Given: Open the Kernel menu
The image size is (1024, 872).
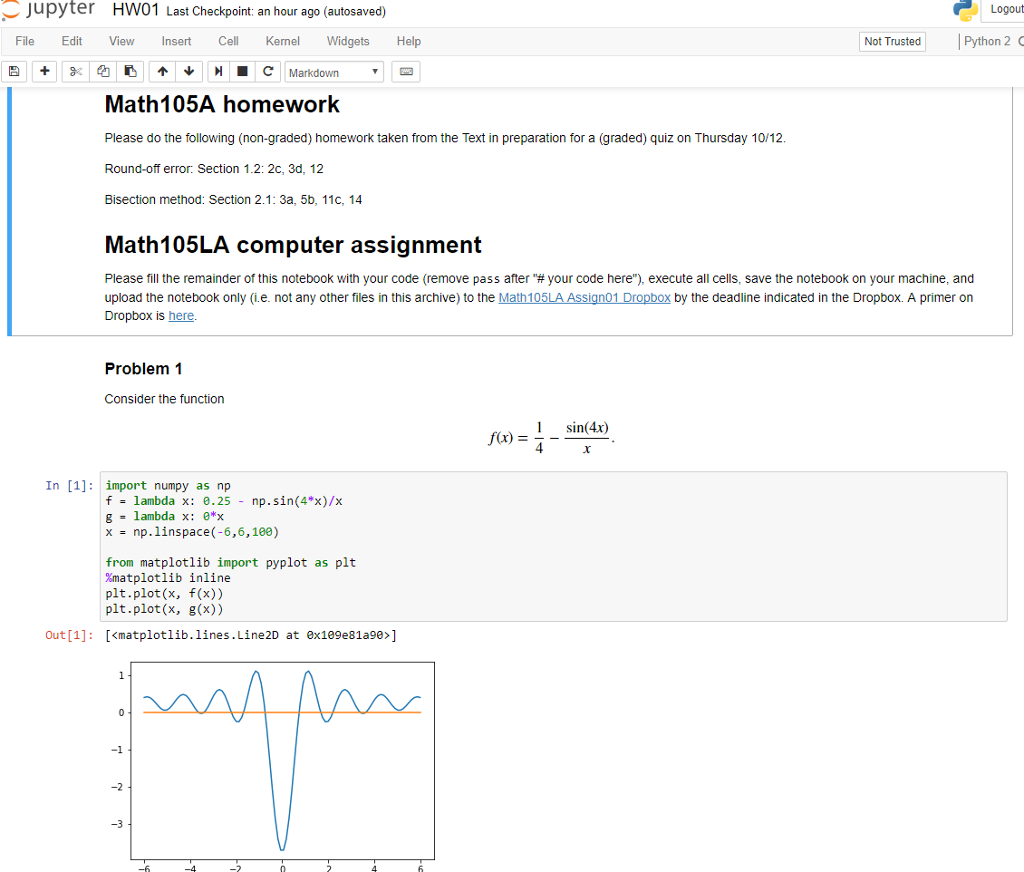Looking at the screenshot, I should pyautogui.click(x=282, y=41).
